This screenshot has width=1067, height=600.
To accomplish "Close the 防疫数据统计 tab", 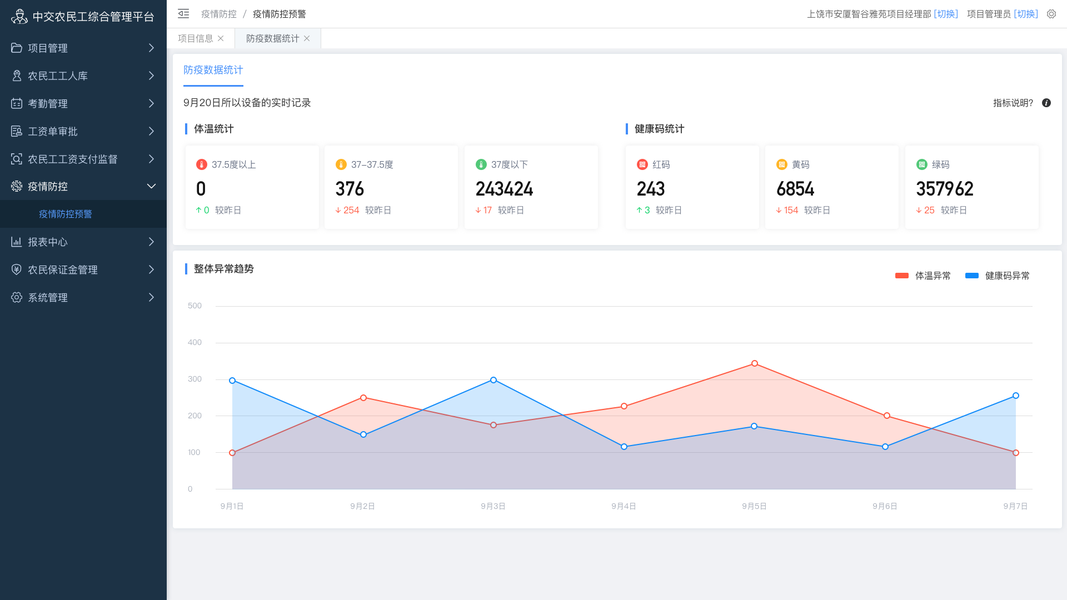I will point(307,39).
